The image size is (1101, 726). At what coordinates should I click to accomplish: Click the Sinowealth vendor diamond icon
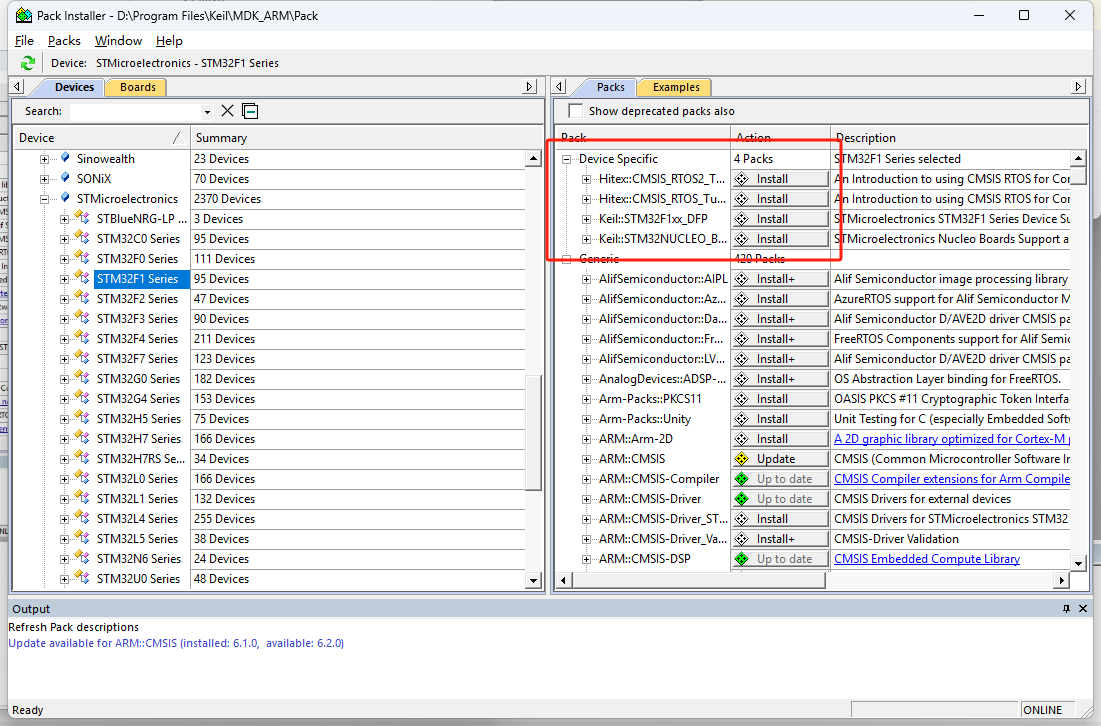tap(65, 158)
